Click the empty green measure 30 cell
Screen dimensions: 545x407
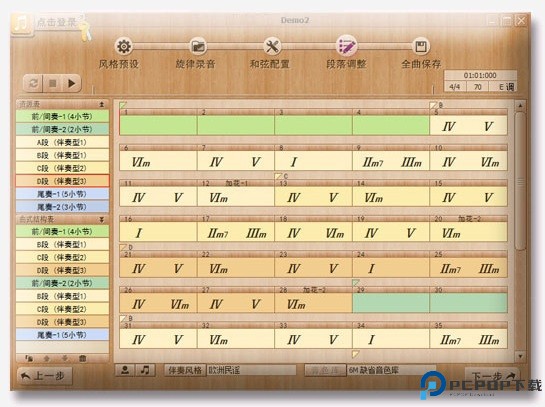coord(469,303)
